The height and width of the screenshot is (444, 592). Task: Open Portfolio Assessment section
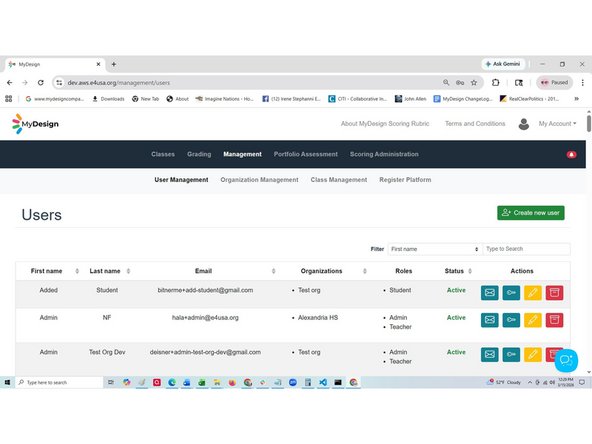point(306,154)
